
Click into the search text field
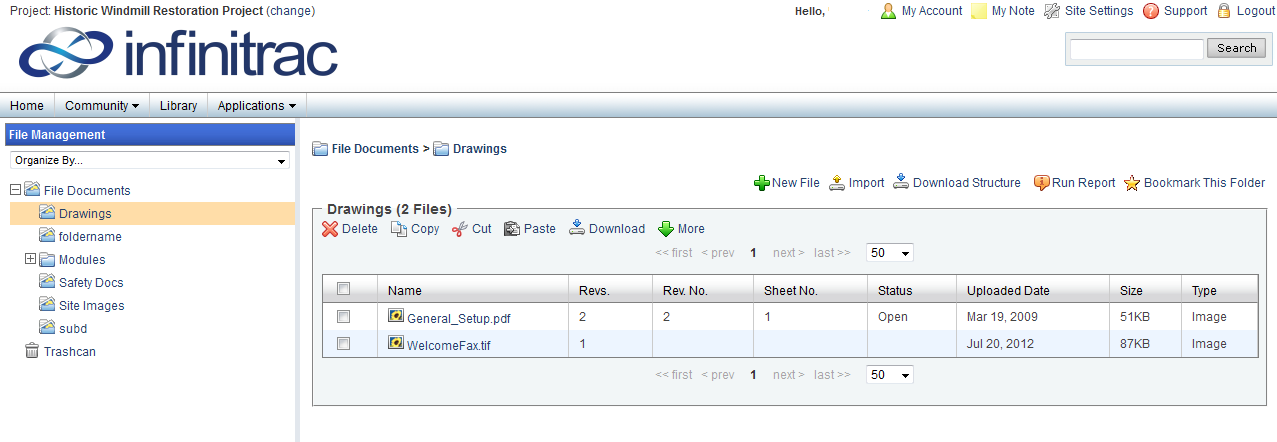tap(1137, 49)
